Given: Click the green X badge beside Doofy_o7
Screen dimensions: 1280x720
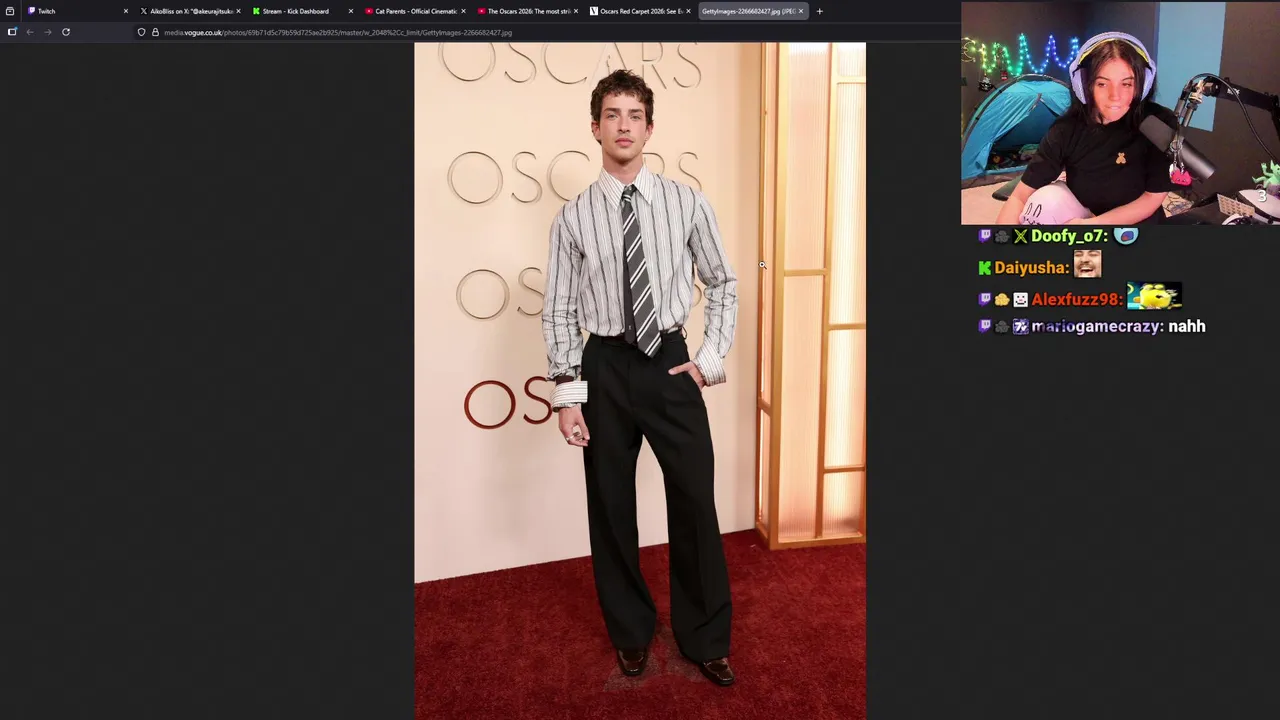Looking at the screenshot, I should click(1021, 236).
